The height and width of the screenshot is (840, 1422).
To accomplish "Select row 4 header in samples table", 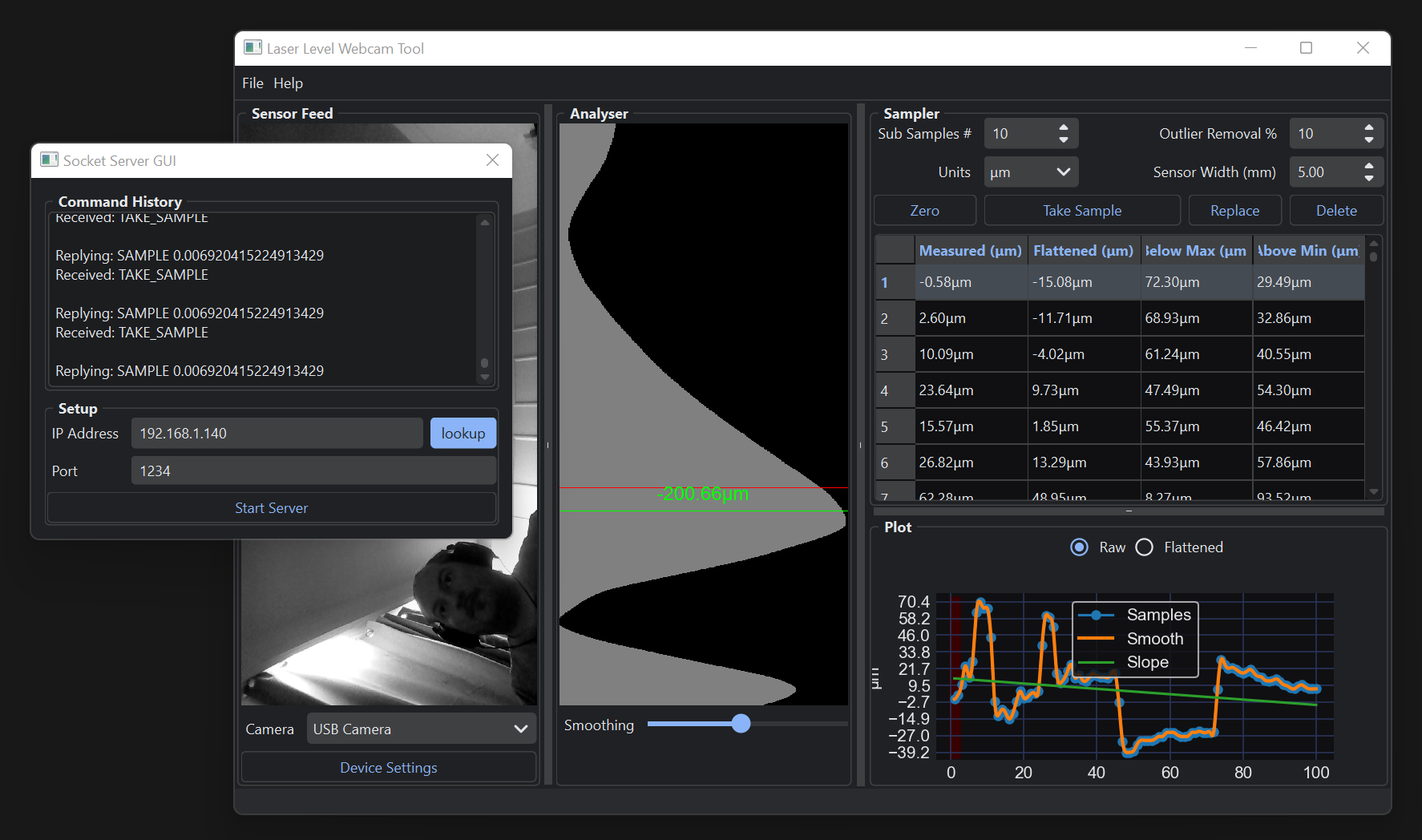I will click(895, 390).
